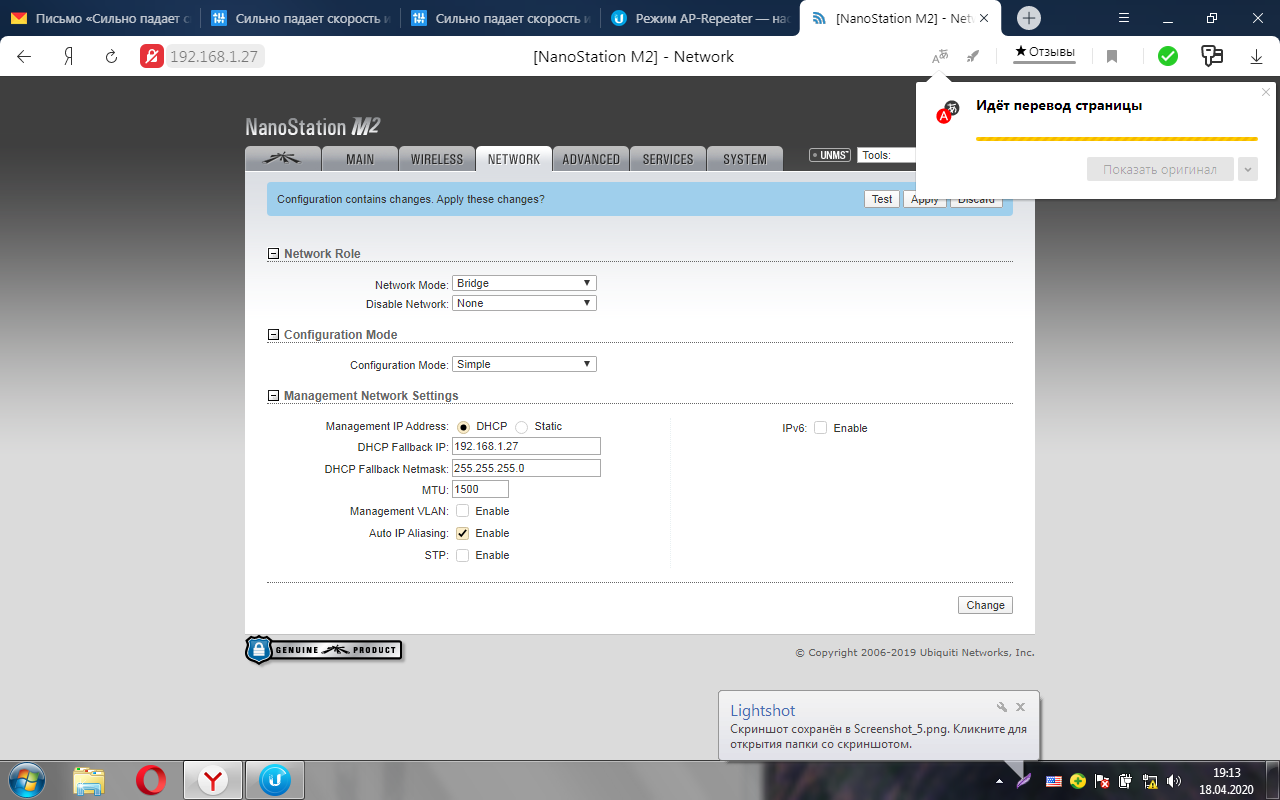Viewport: 1280px width, 800px height.
Task: Open the translation options arrow
Action: point(1247,169)
